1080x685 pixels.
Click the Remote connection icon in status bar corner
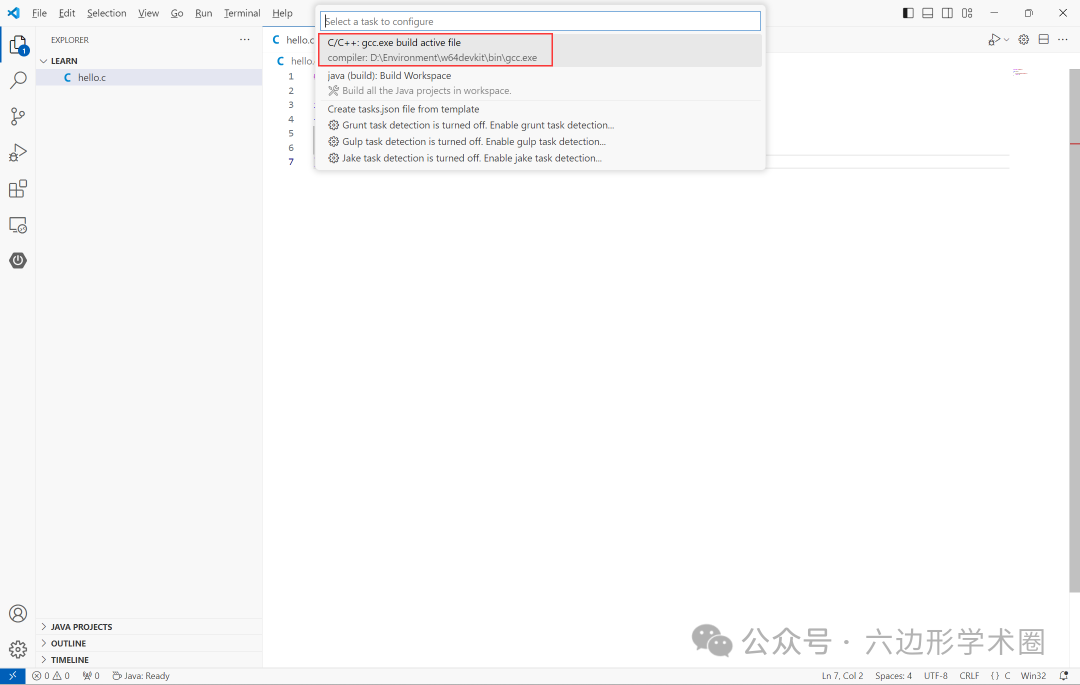(x=12, y=675)
